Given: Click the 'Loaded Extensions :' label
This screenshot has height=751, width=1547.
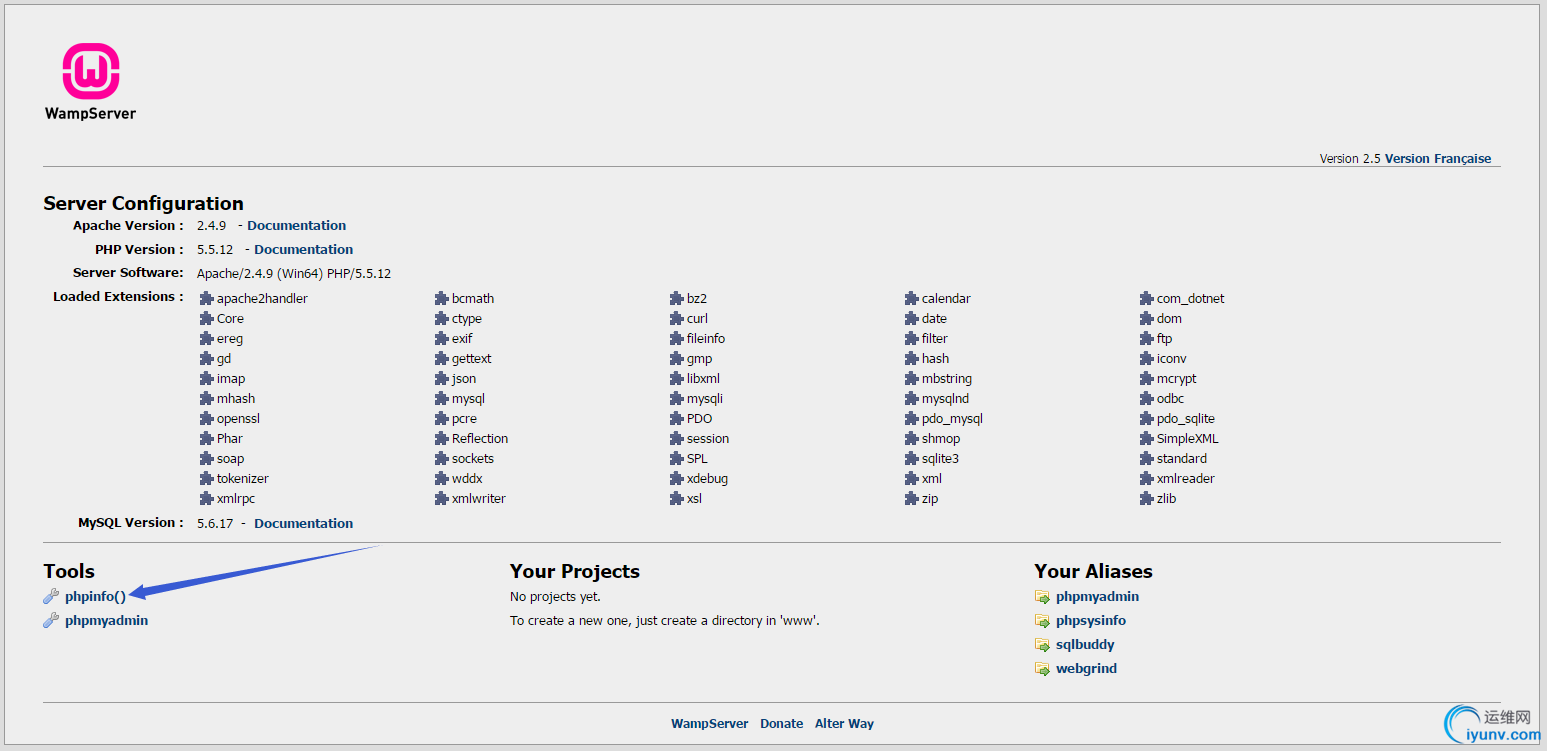Looking at the screenshot, I should (x=118, y=297).
